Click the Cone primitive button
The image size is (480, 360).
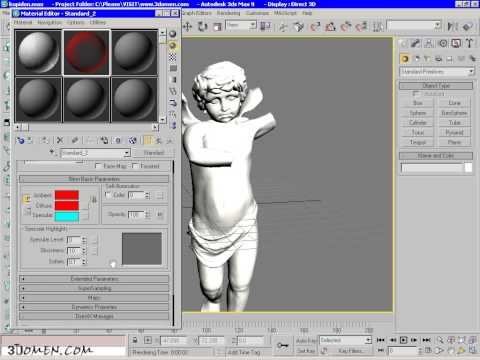[454, 103]
